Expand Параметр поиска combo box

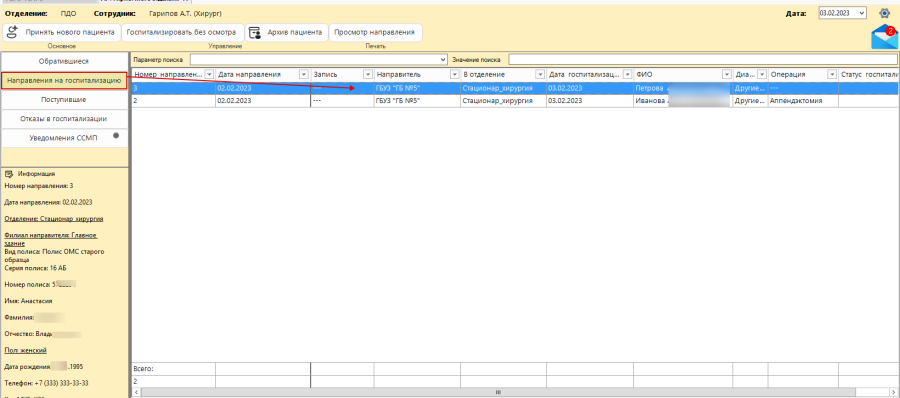coord(443,60)
